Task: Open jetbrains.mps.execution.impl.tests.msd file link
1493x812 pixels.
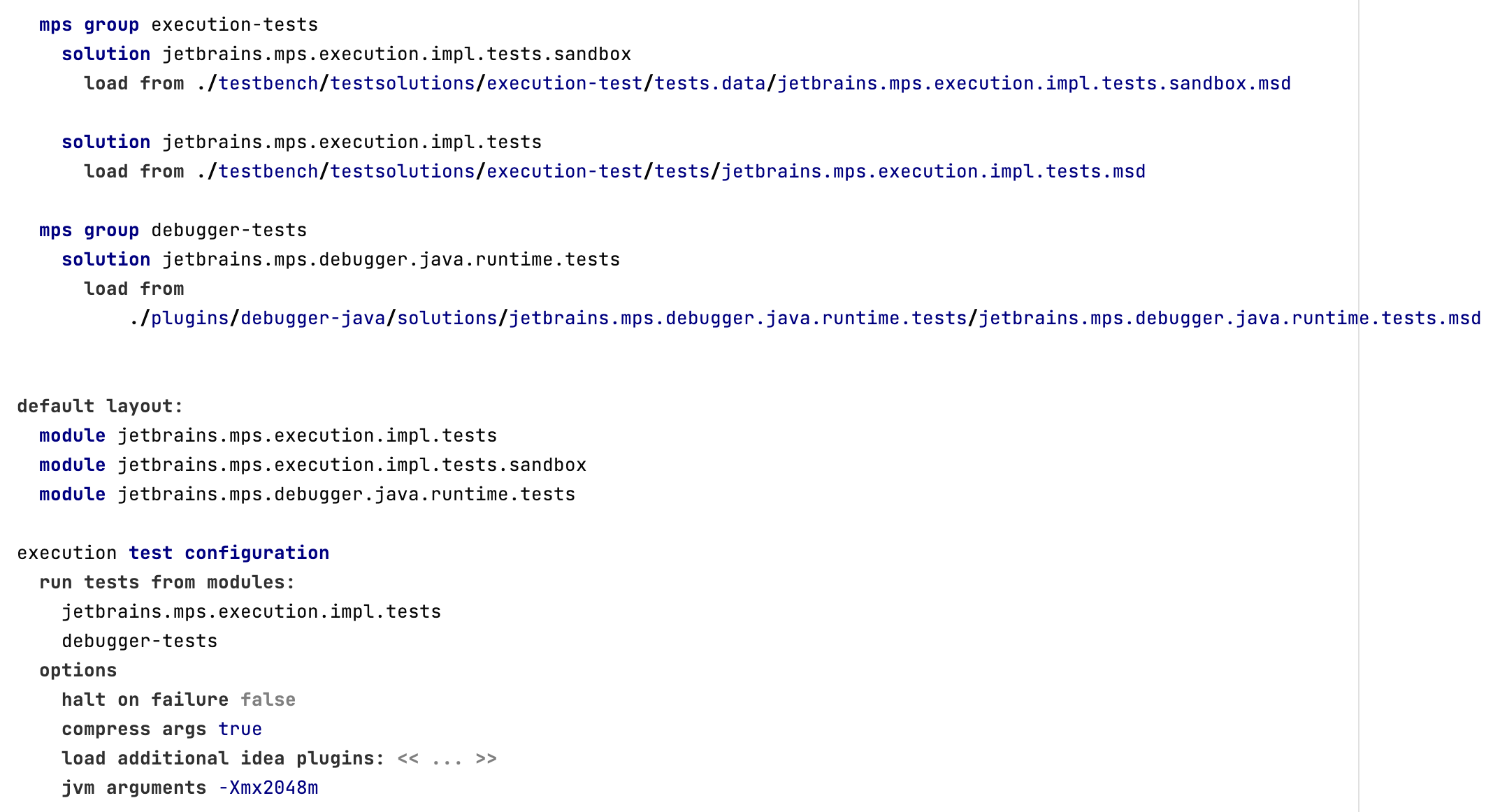Action: [x=933, y=172]
